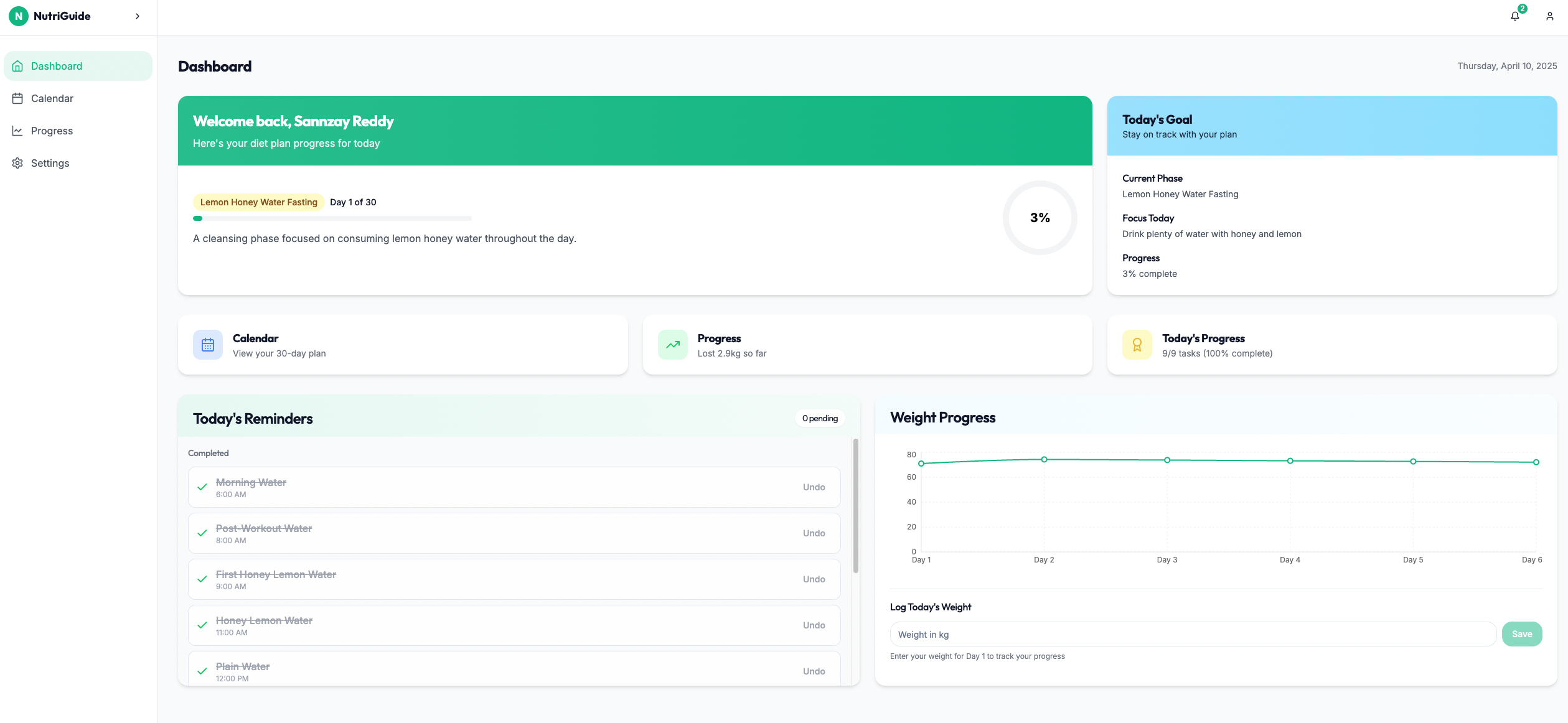
Task: Select the Calendar icon in sidebar
Action: pyautogui.click(x=18, y=98)
